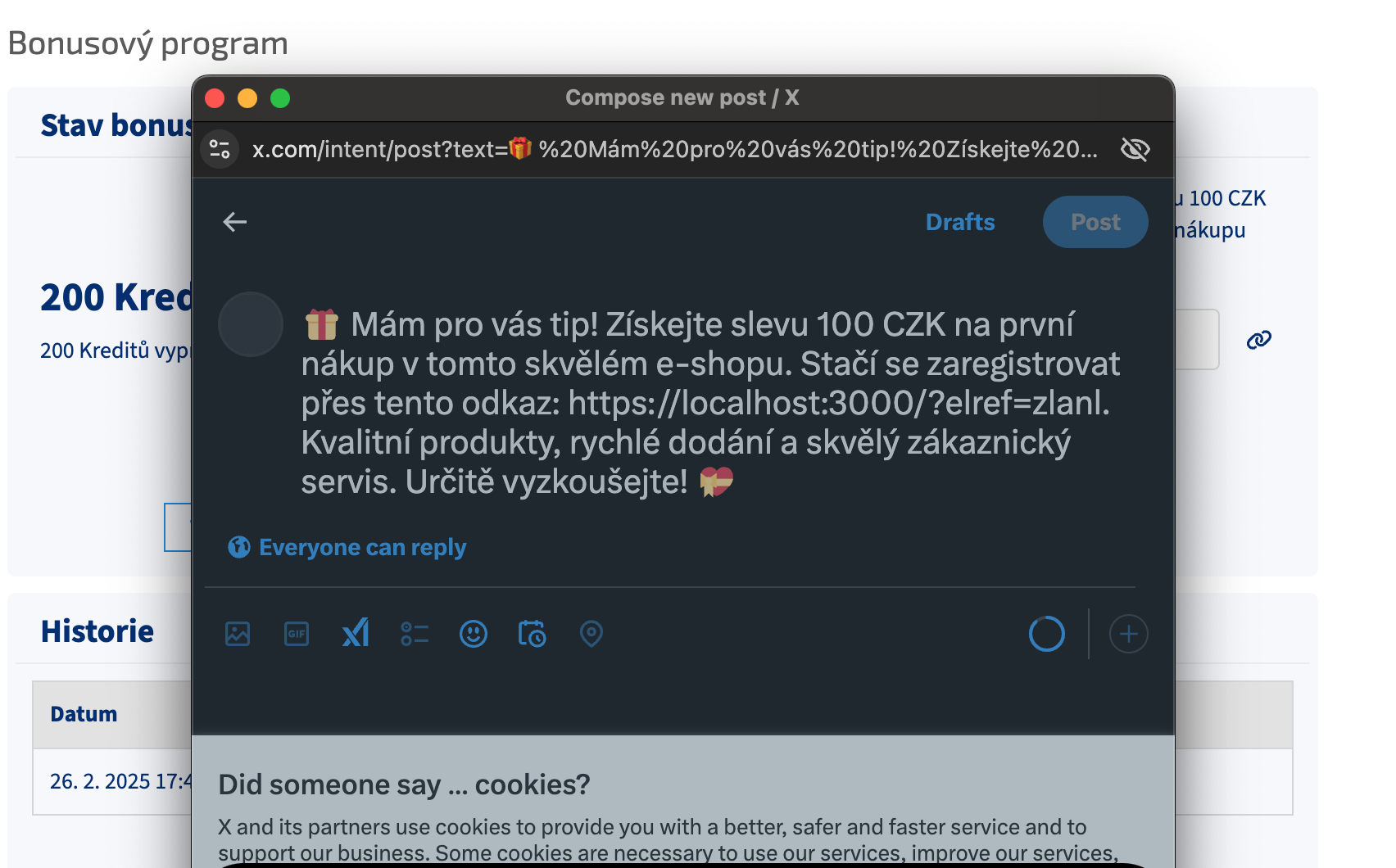The height and width of the screenshot is (868, 1396).
Task: Click the back arrow in compose window
Action: coord(235,222)
